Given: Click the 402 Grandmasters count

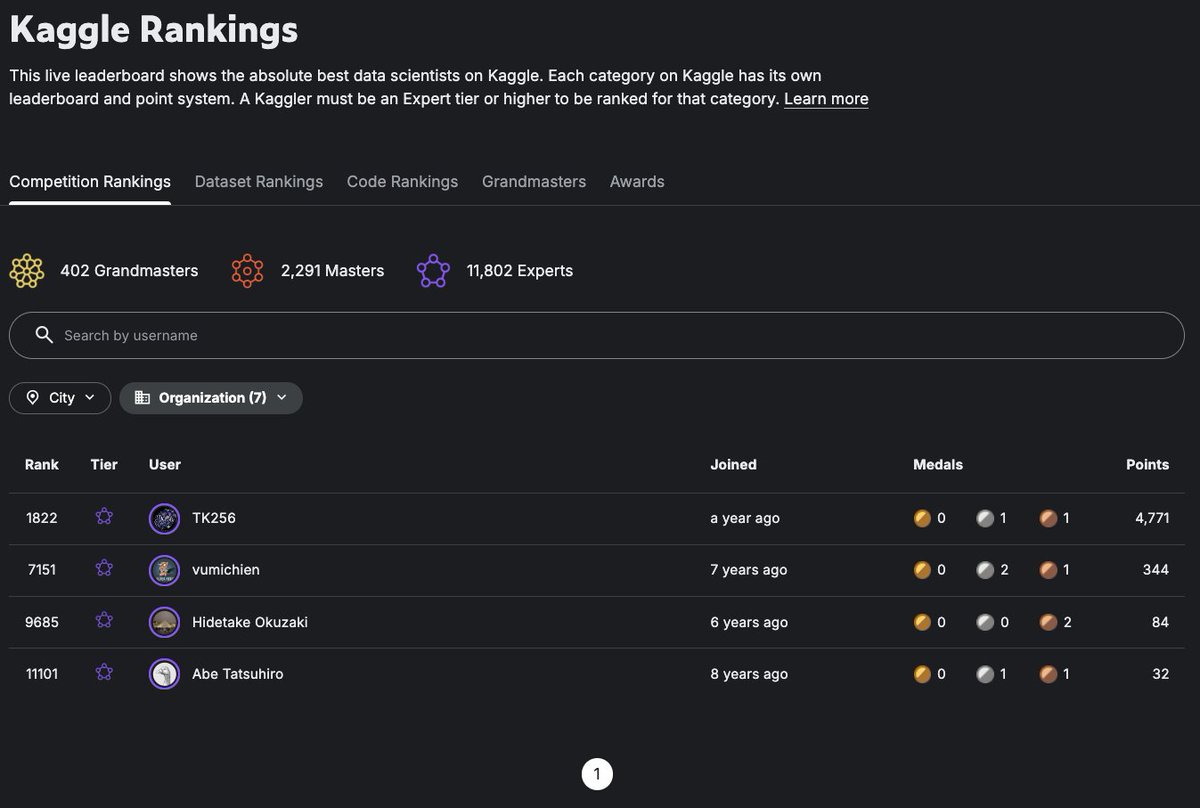Looking at the screenshot, I should [129, 271].
